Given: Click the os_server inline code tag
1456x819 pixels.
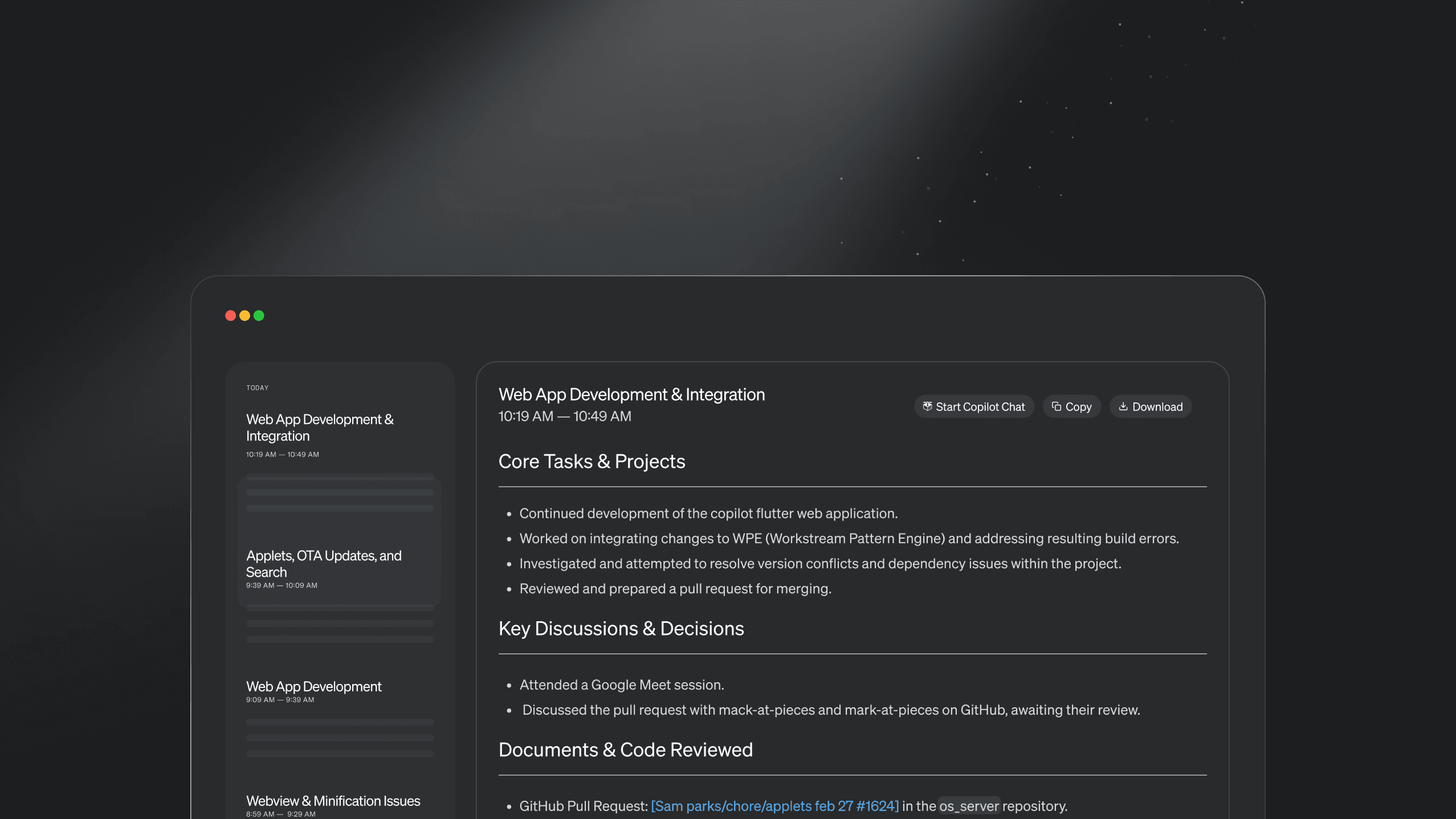Looking at the screenshot, I should (x=968, y=806).
